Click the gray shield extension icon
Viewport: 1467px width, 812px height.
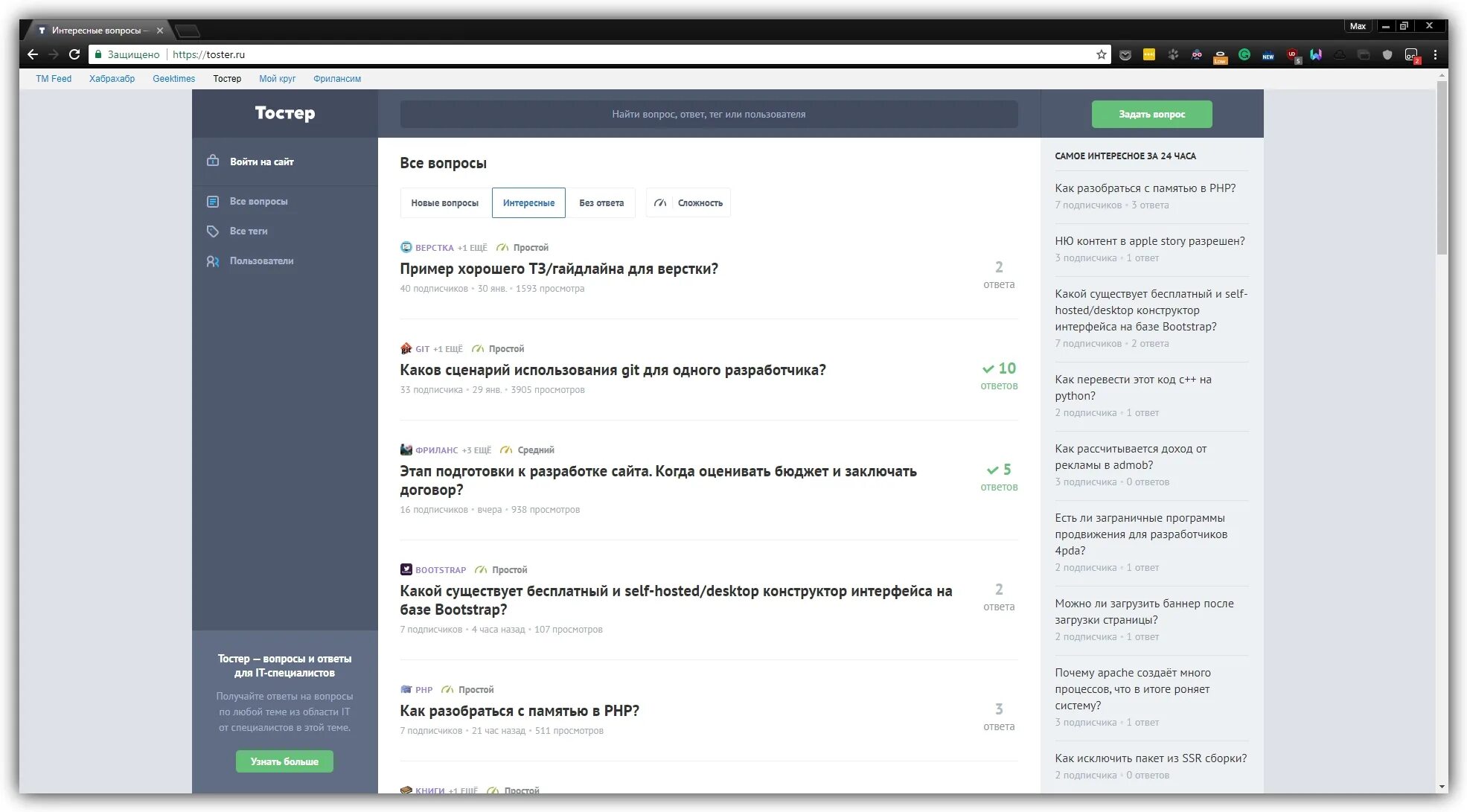1387,54
